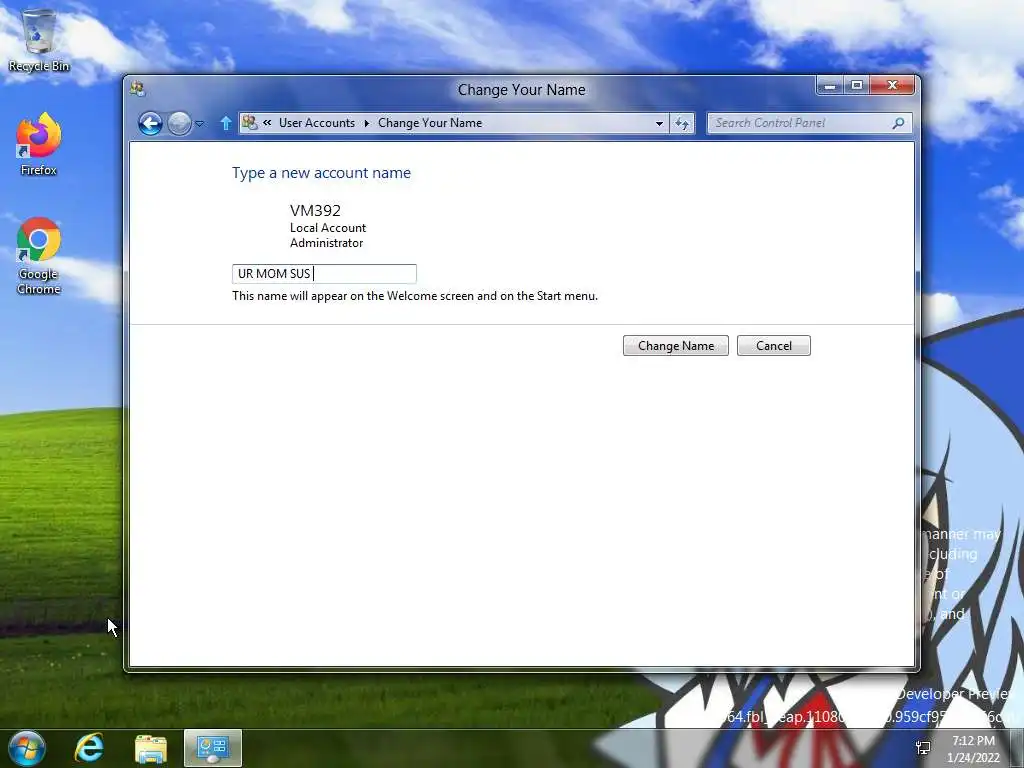Click the User Accounts address bar icon
This screenshot has width=1024, height=768.
click(249, 122)
